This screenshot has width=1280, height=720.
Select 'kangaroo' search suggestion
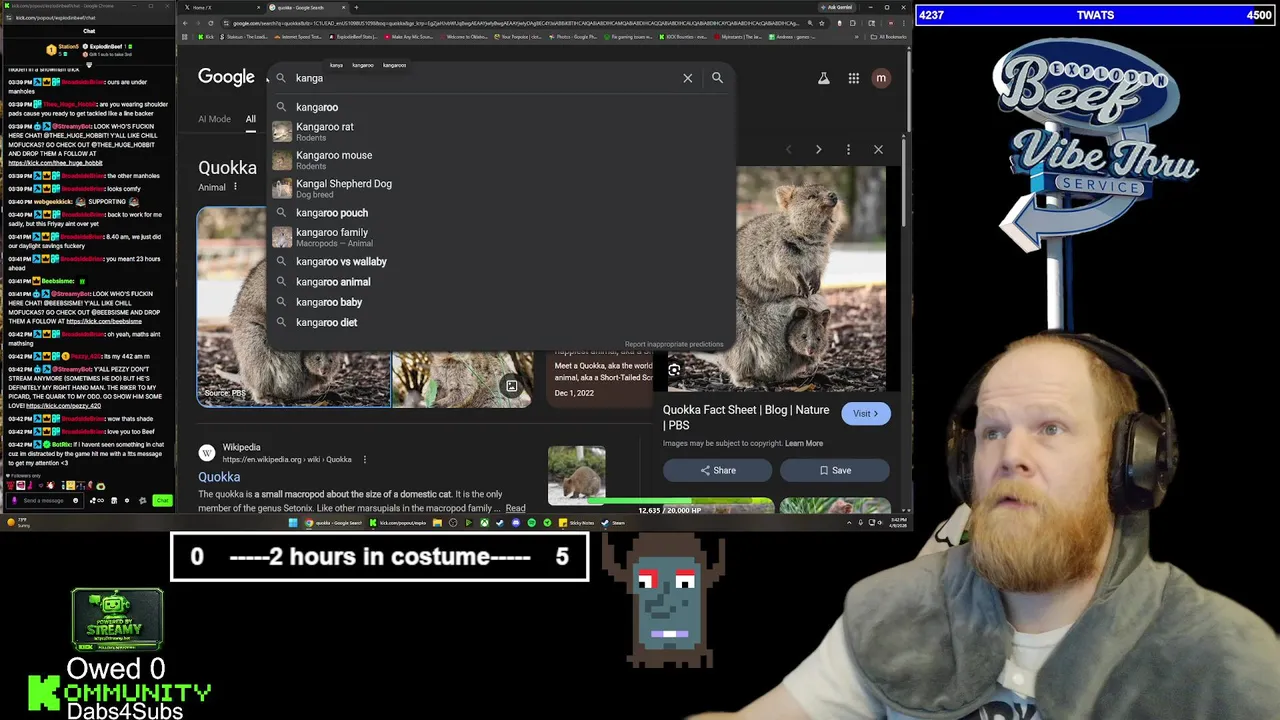tap(500, 107)
